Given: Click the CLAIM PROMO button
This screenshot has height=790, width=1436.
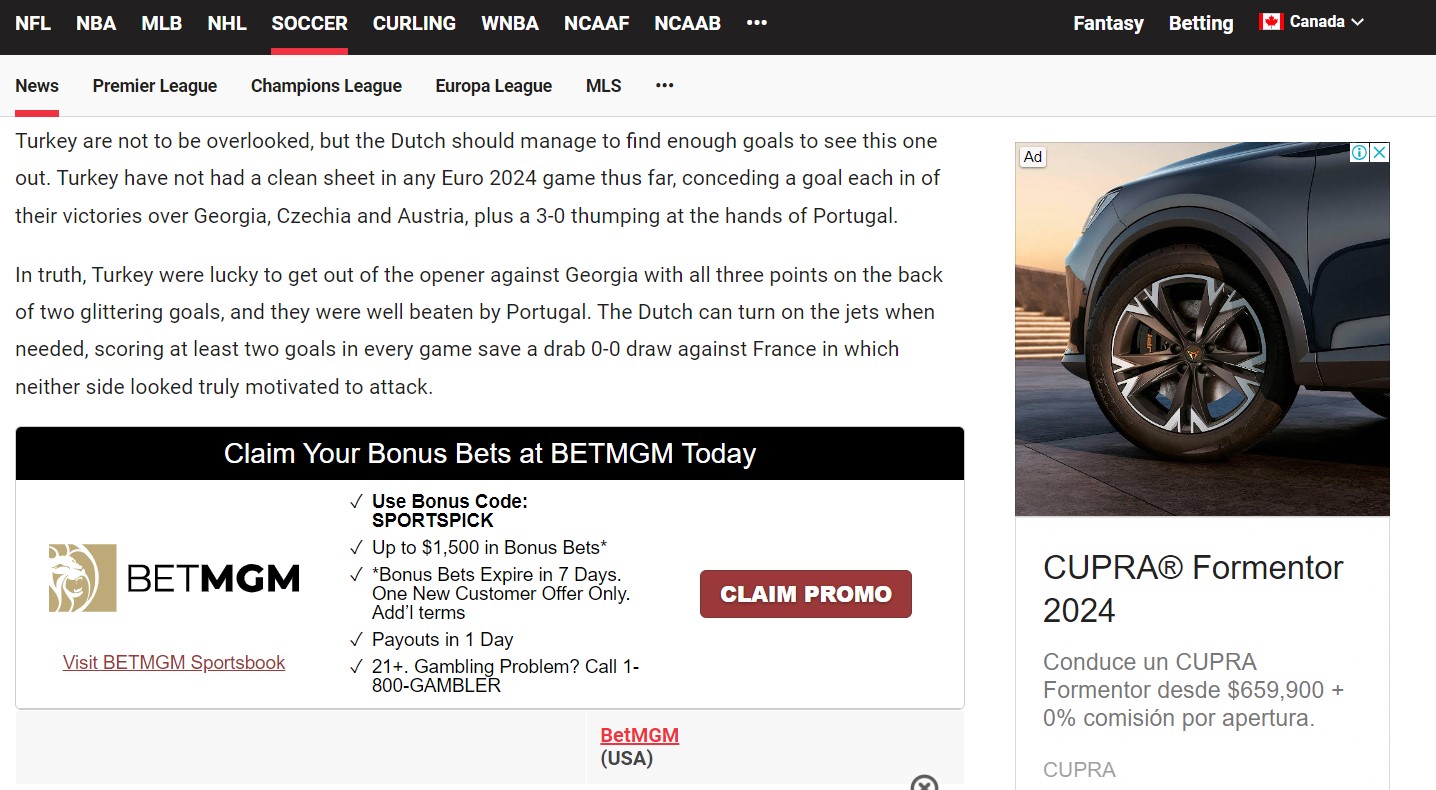Looking at the screenshot, I should [x=806, y=594].
